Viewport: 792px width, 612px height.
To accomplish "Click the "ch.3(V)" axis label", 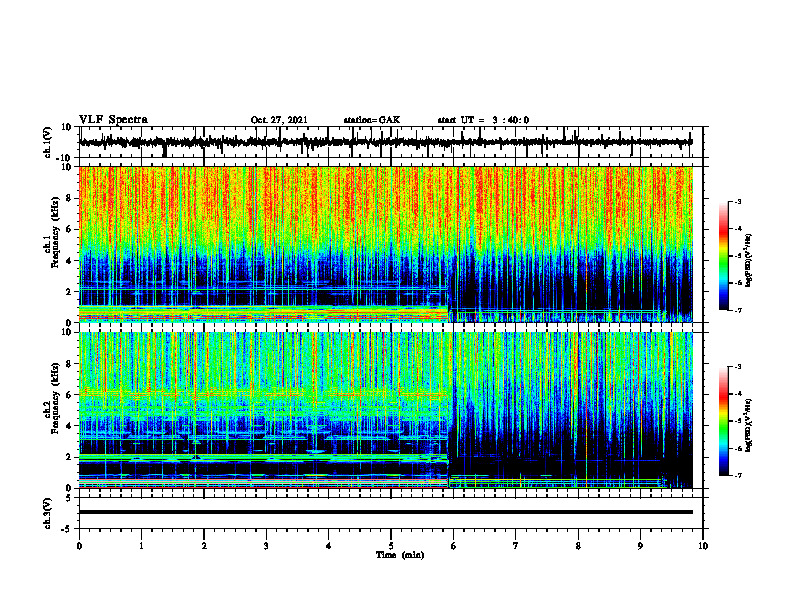I will point(48,514).
